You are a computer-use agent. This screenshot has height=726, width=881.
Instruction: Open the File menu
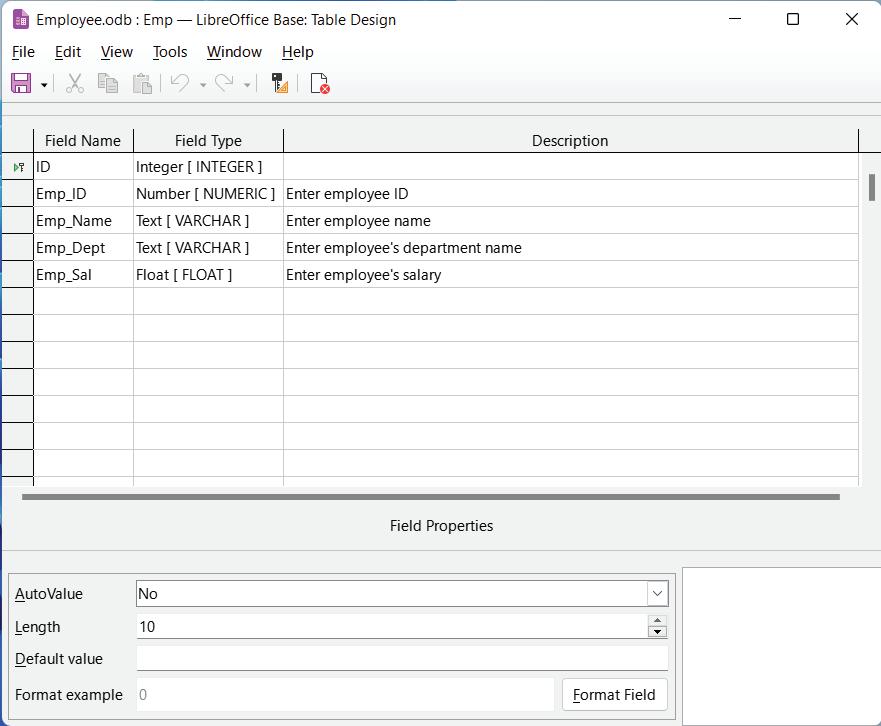[x=23, y=52]
